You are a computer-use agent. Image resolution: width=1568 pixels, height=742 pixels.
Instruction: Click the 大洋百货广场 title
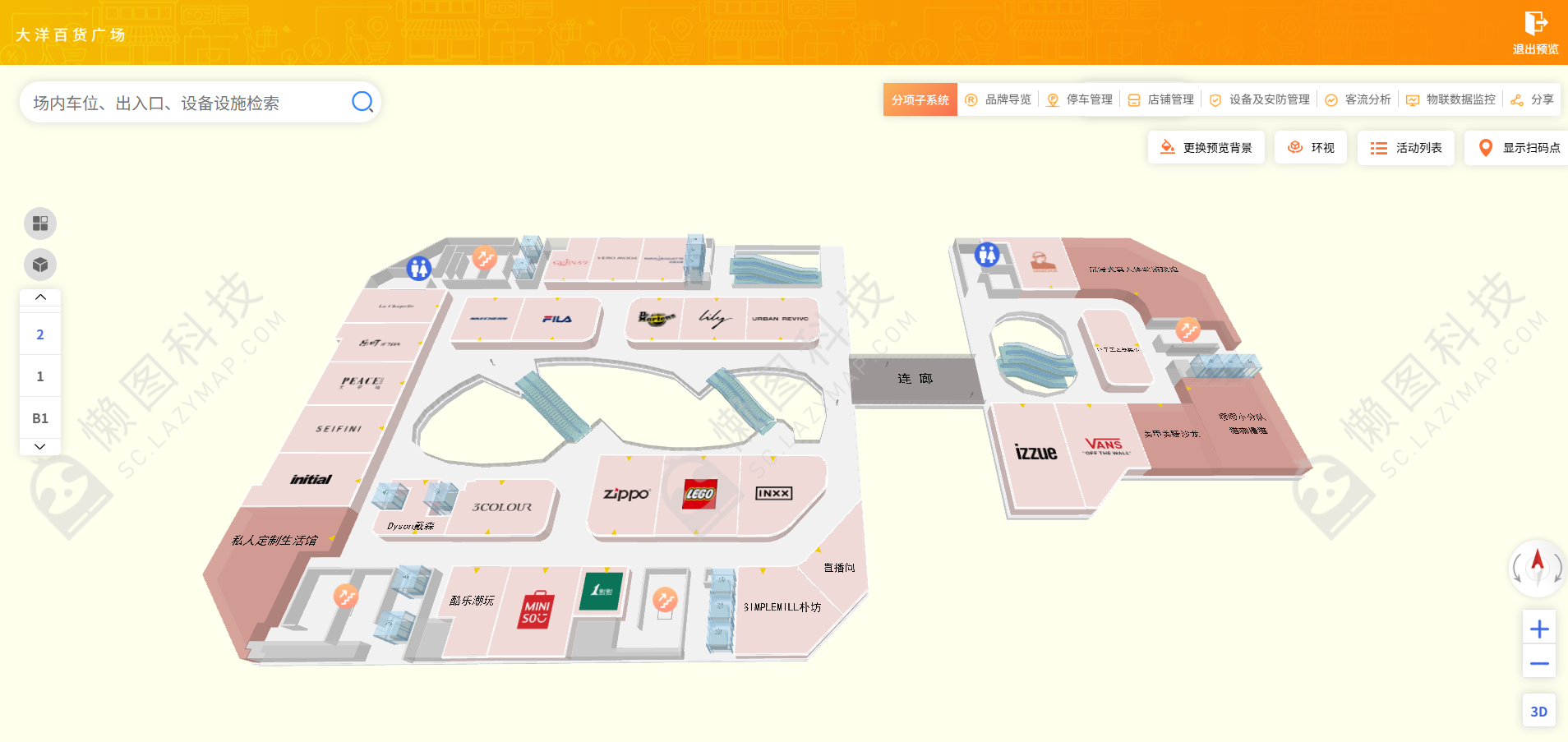pos(70,35)
